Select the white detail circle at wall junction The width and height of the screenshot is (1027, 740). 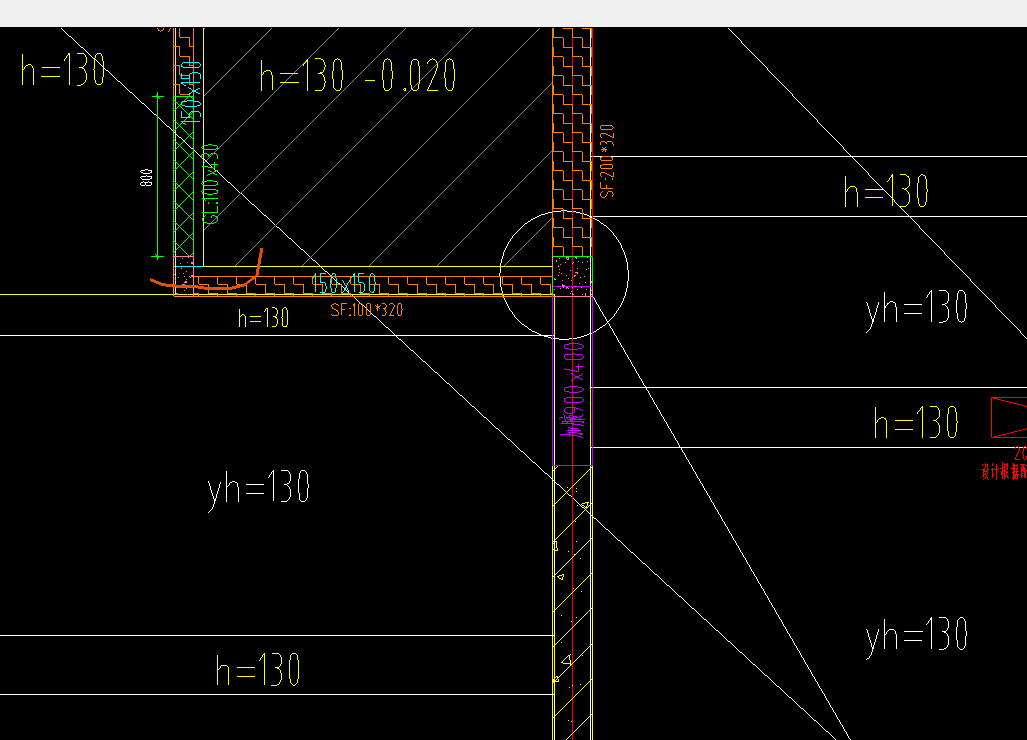coord(564,274)
